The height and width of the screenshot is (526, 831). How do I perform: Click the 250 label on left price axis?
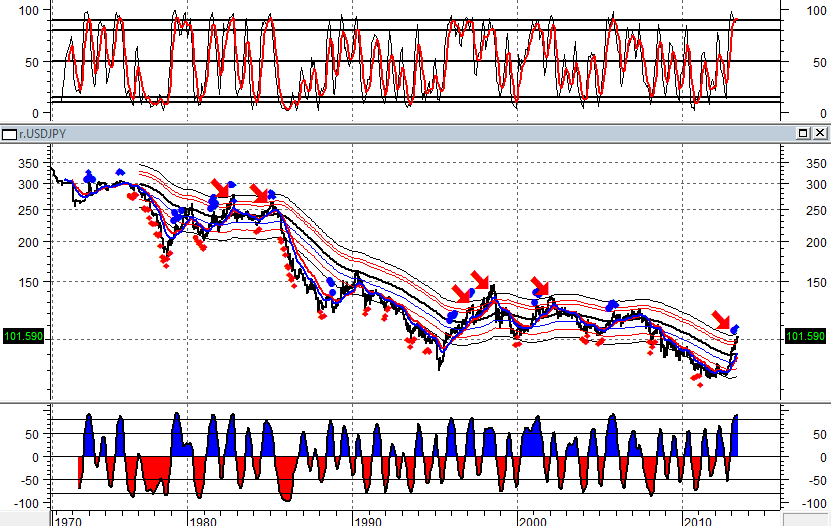(28, 211)
